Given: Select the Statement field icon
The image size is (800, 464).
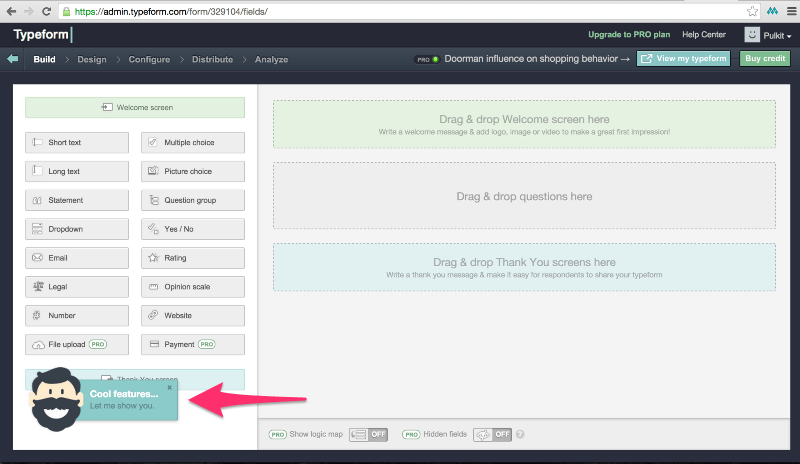Looking at the screenshot, I should coord(37,201).
